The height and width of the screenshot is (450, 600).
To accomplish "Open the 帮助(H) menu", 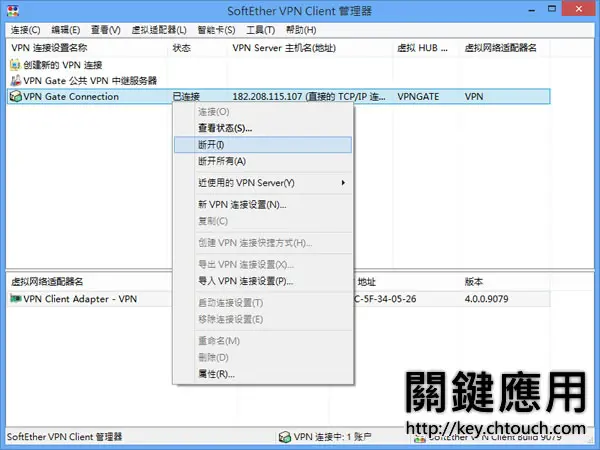I will tap(301, 30).
